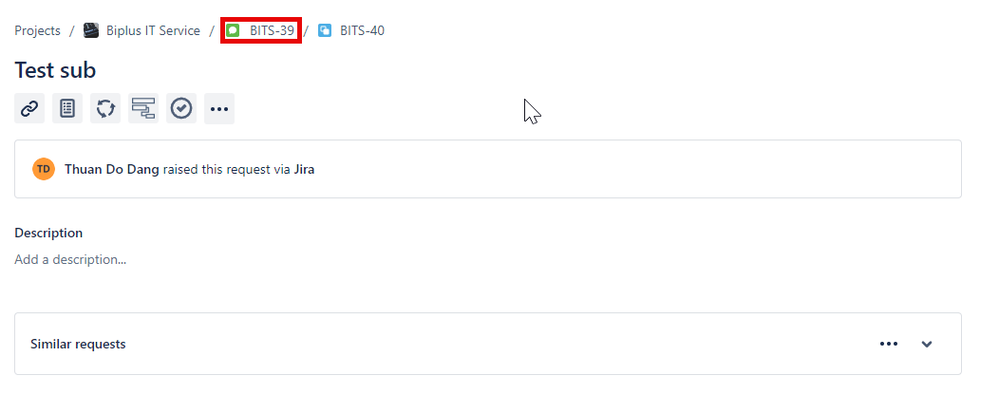Click the circled checkmark icon button
Viewport: 999px width, 393px height.
pyautogui.click(x=182, y=108)
